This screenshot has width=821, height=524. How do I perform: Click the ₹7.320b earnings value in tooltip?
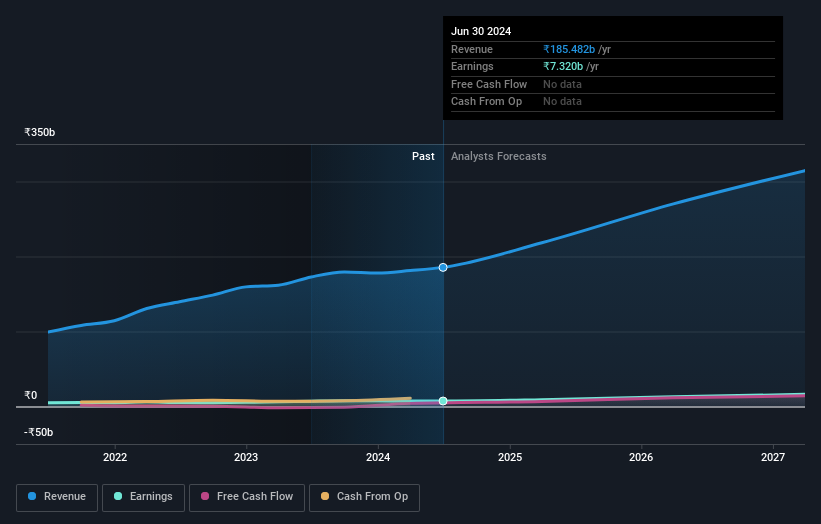563,66
